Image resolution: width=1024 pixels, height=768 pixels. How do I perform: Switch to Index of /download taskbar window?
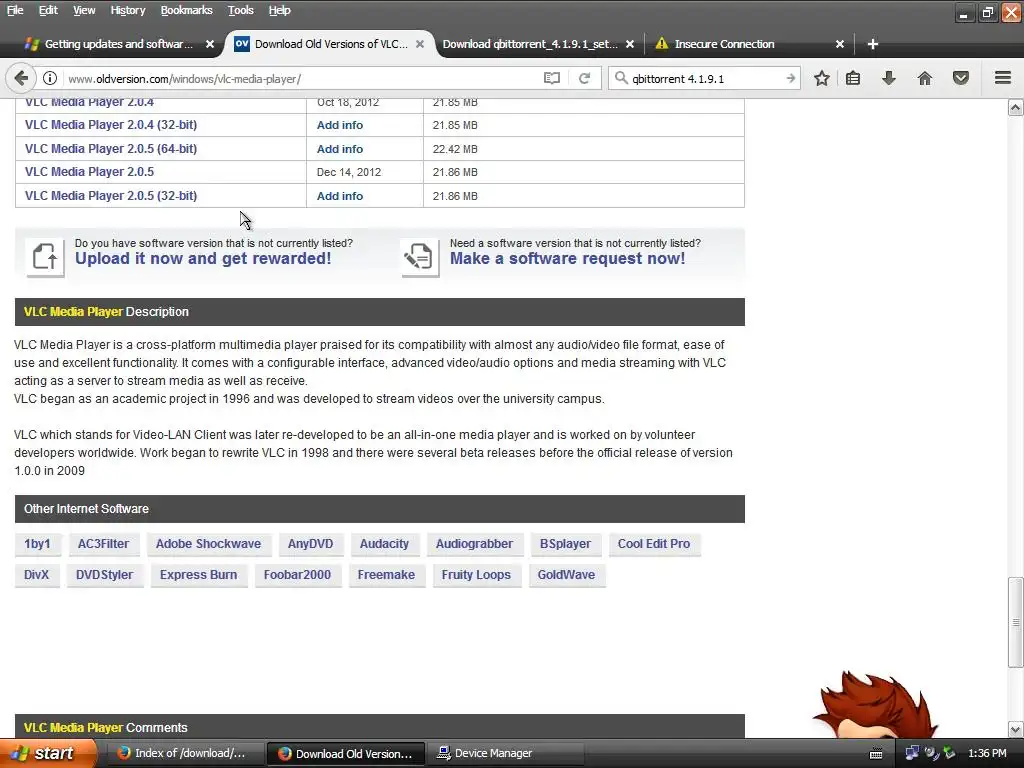pos(184,753)
